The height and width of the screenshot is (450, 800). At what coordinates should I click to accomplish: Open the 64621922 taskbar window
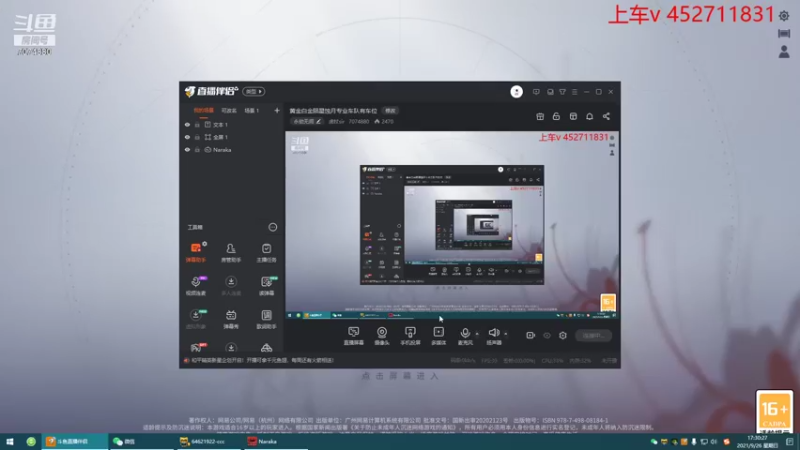pyautogui.click(x=209, y=441)
